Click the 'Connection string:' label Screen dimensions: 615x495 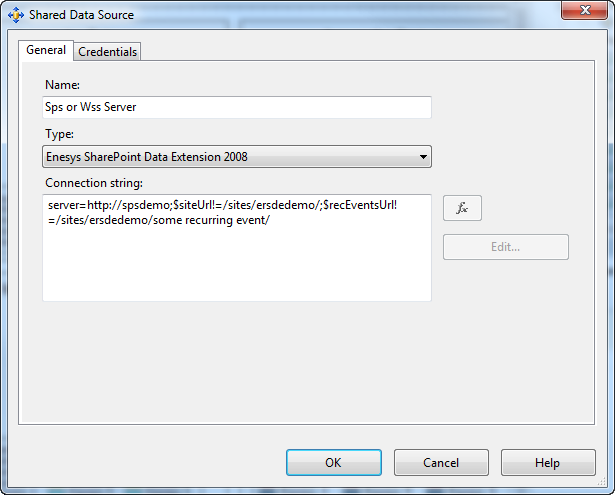tap(94, 183)
